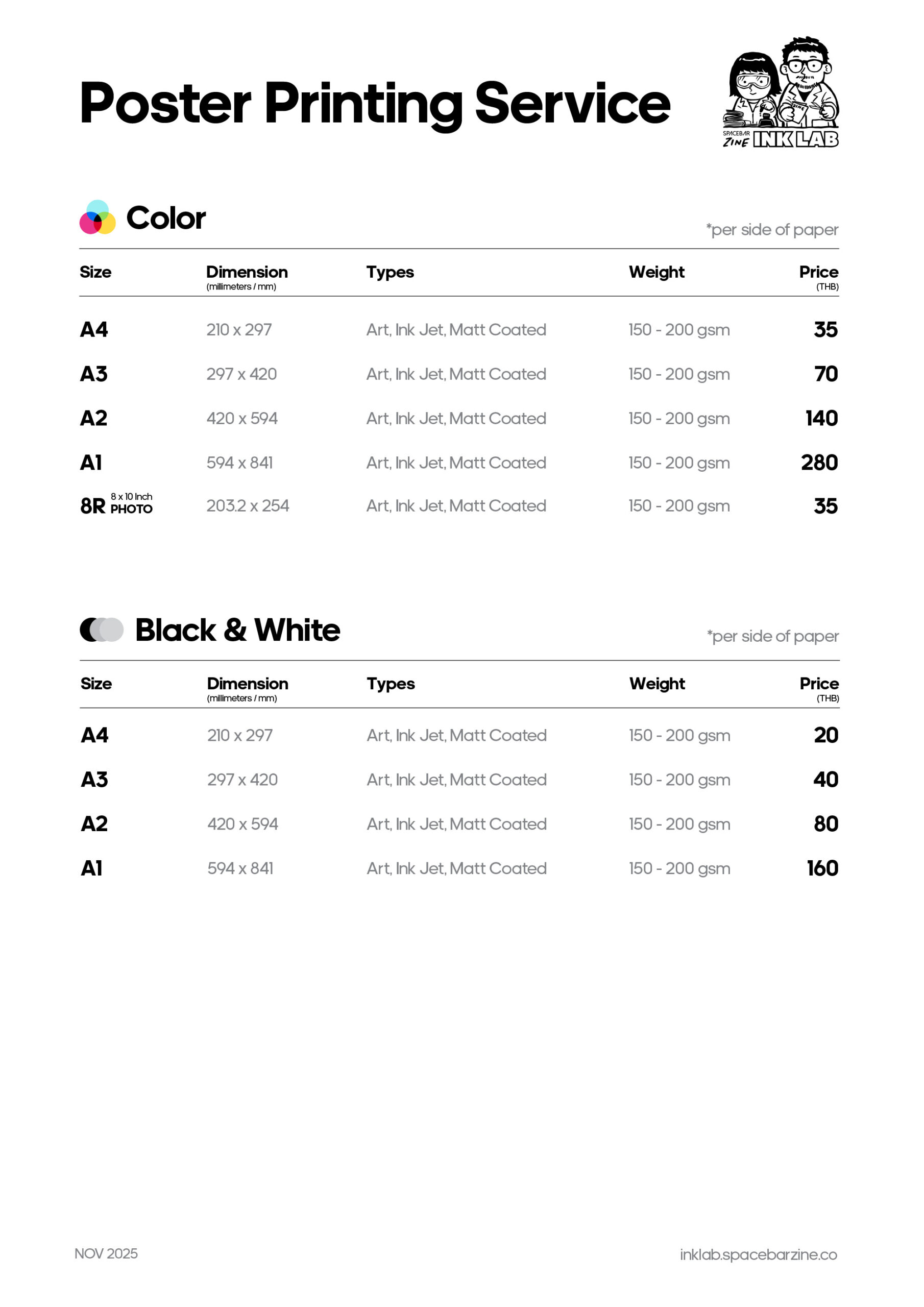Image resolution: width=924 pixels, height=1307 pixels.
Task: Click the Black & White table's Types header
Action: click(391, 684)
